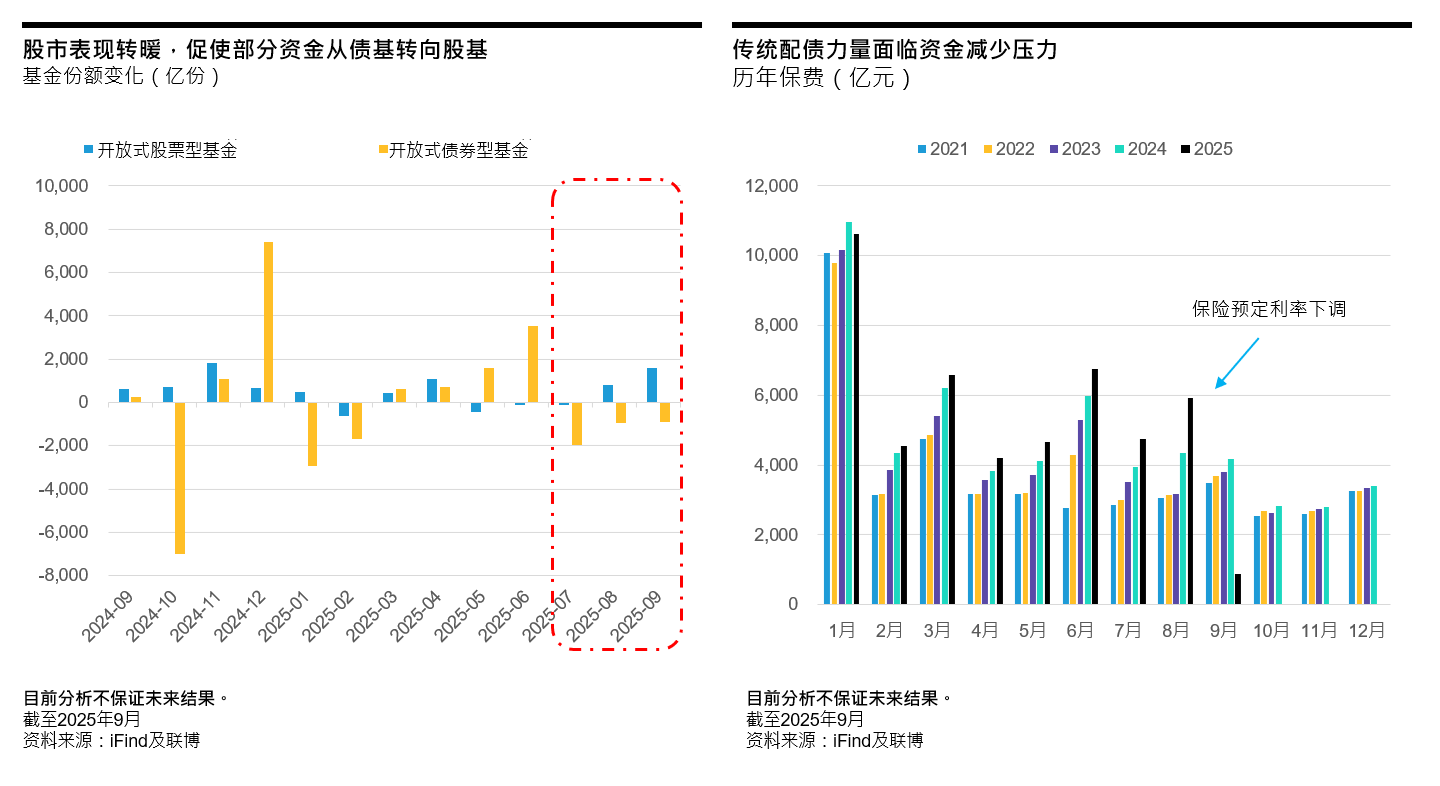Image resolution: width=1440 pixels, height=786 pixels.
Task: Click the blue annotation arrow
Action: pos(1237,363)
